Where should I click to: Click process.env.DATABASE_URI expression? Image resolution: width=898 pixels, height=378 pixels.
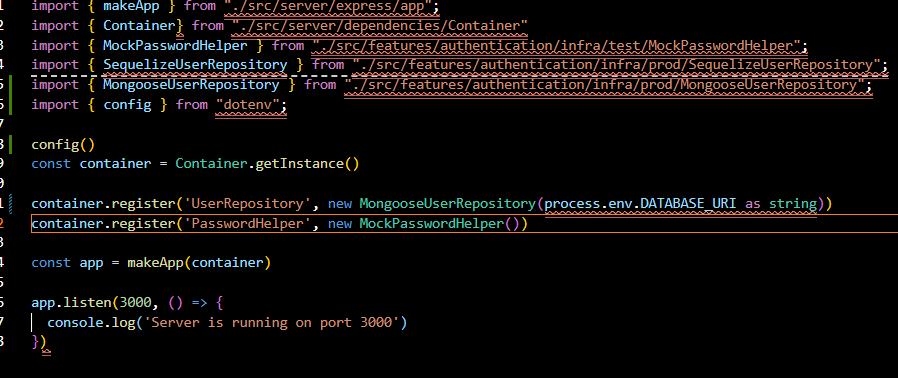coord(640,203)
